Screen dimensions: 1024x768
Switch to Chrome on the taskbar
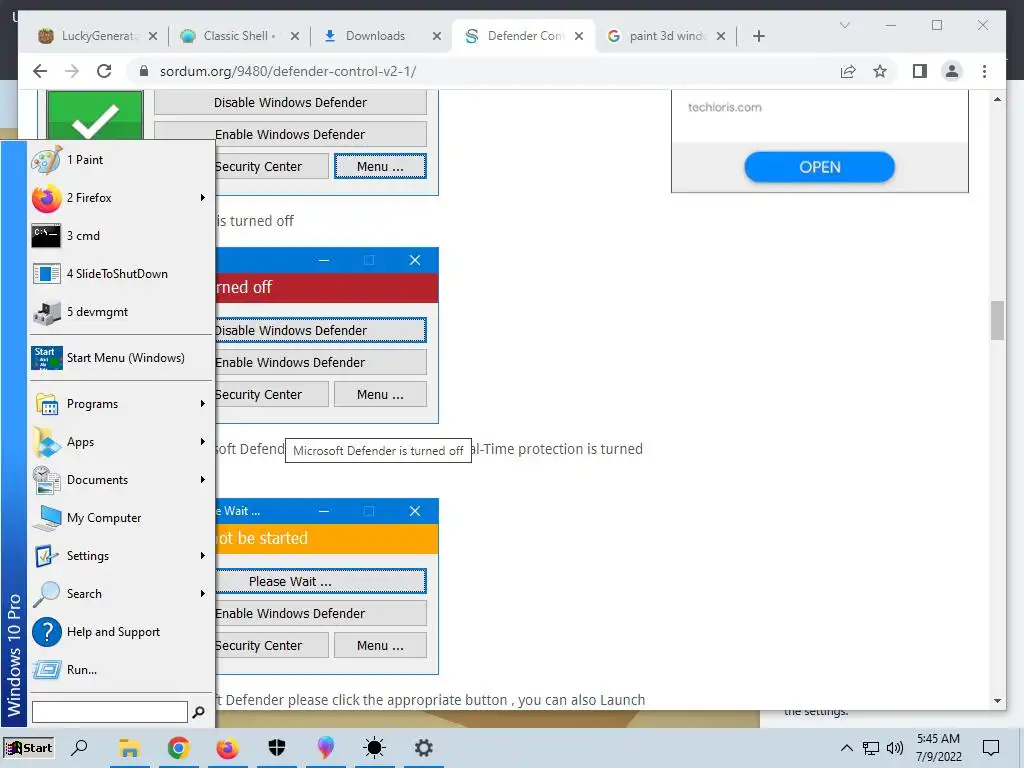click(178, 748)
